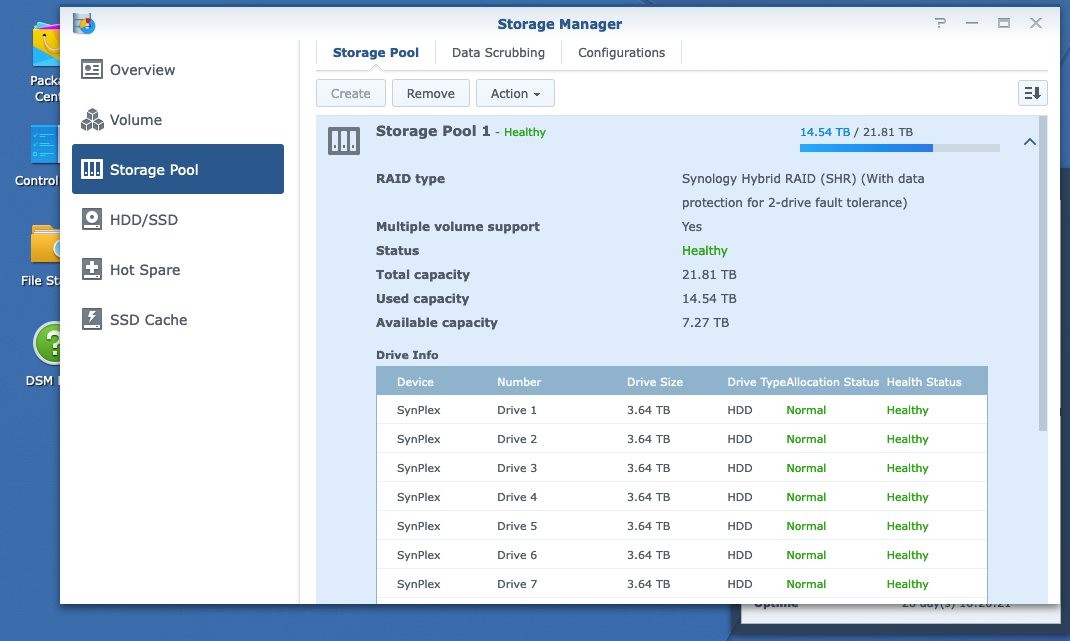Open SSD Cache via the lightning icon
This screenshot has height=641, width=1070.
[93, 320]
